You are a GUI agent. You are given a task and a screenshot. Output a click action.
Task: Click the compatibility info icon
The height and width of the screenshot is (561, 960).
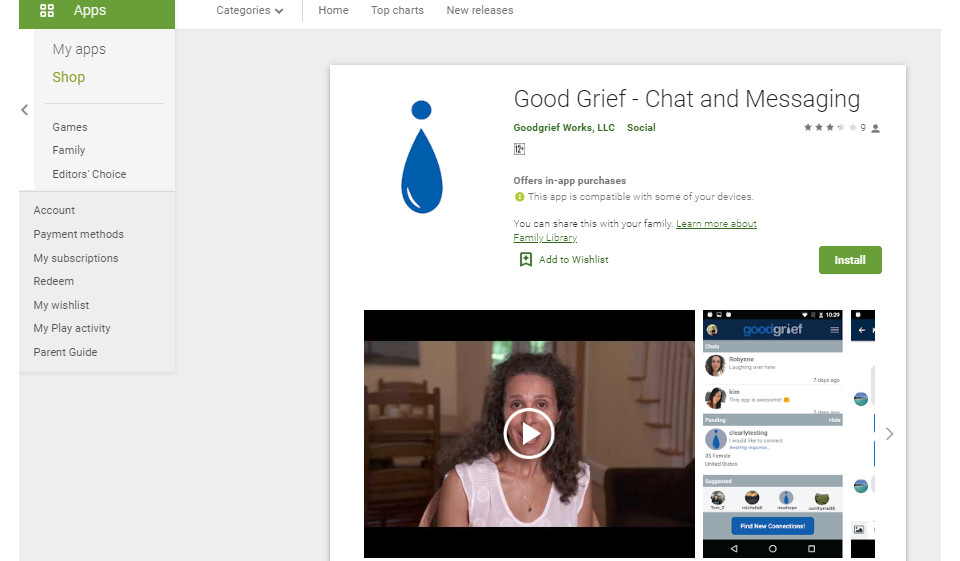[519, 197]
